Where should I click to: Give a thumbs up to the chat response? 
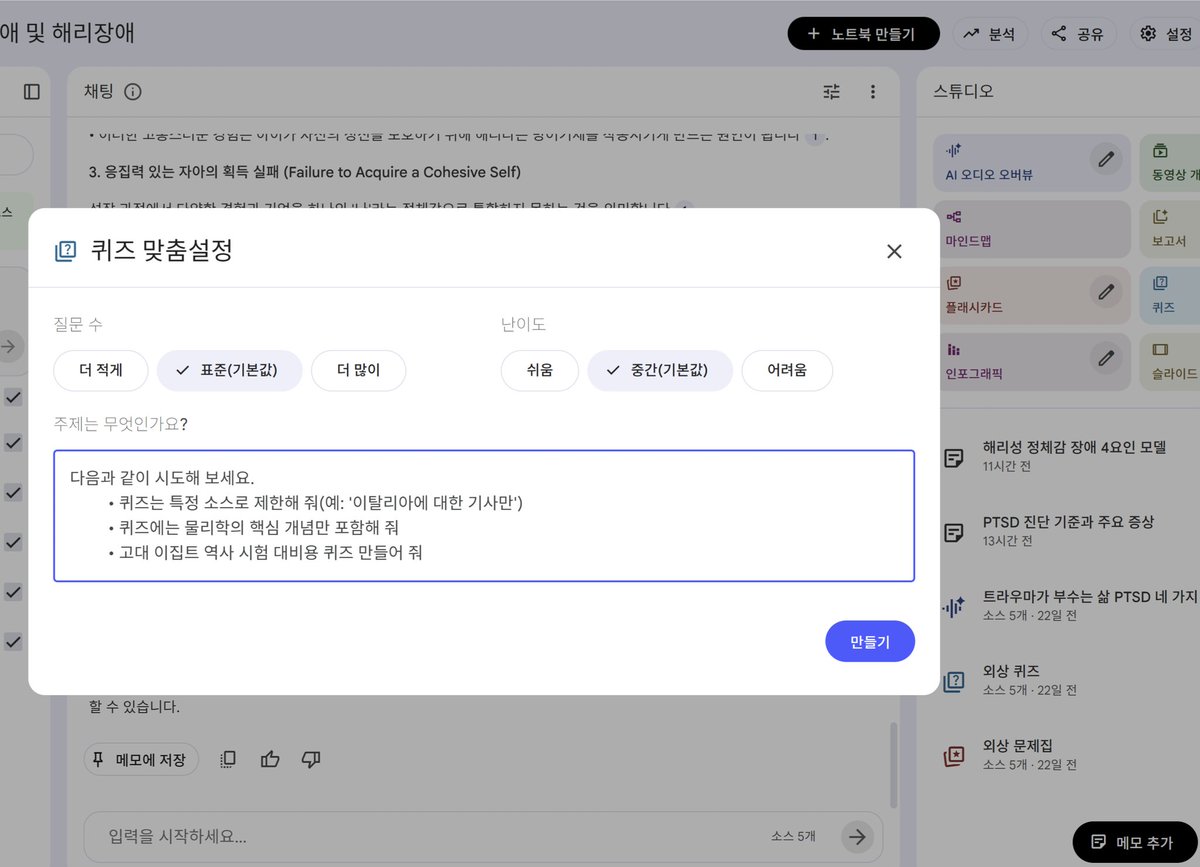point(270,760)
